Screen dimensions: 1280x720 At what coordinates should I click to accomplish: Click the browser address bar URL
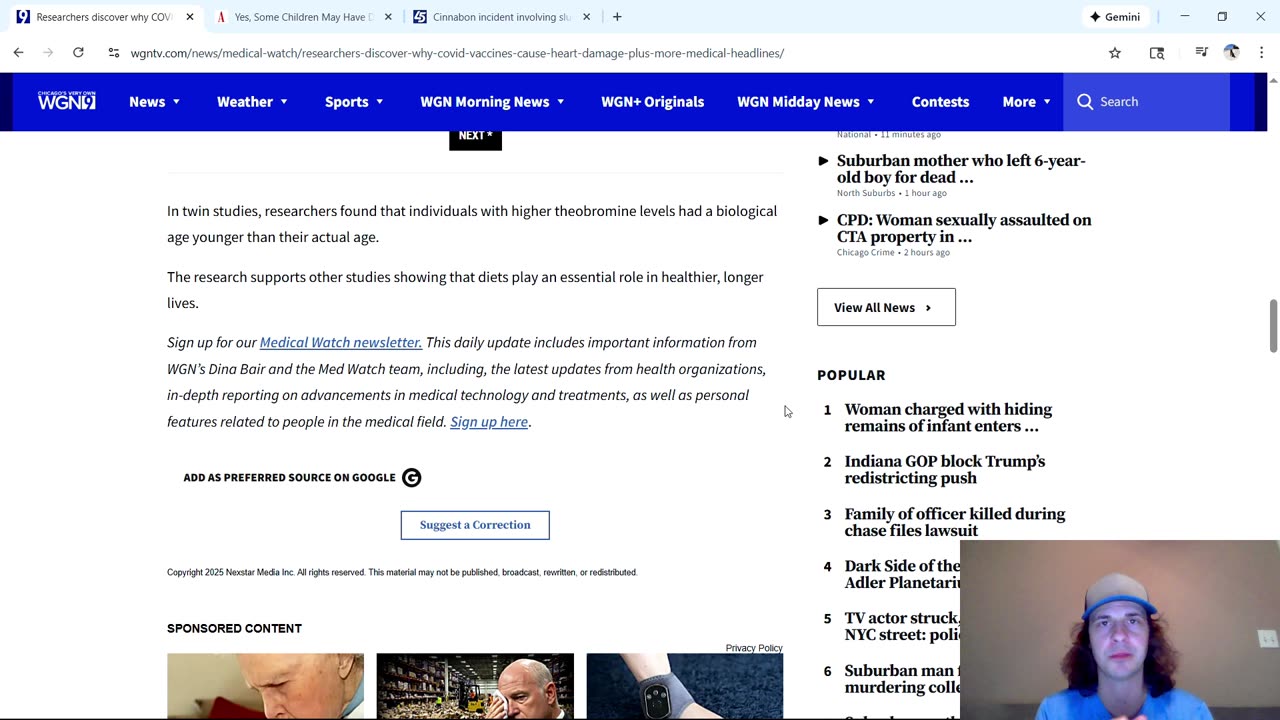click(x=457, y=53)
